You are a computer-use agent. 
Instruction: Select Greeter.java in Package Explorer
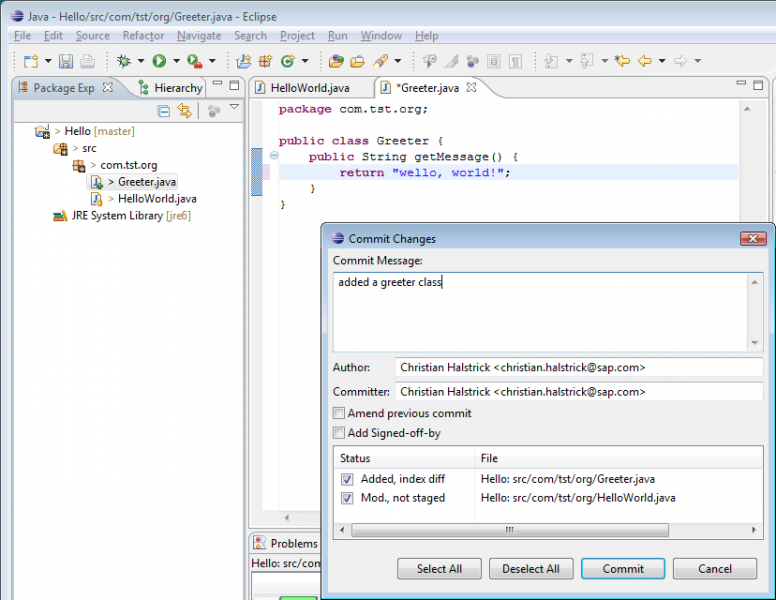(x=146, y=182)
